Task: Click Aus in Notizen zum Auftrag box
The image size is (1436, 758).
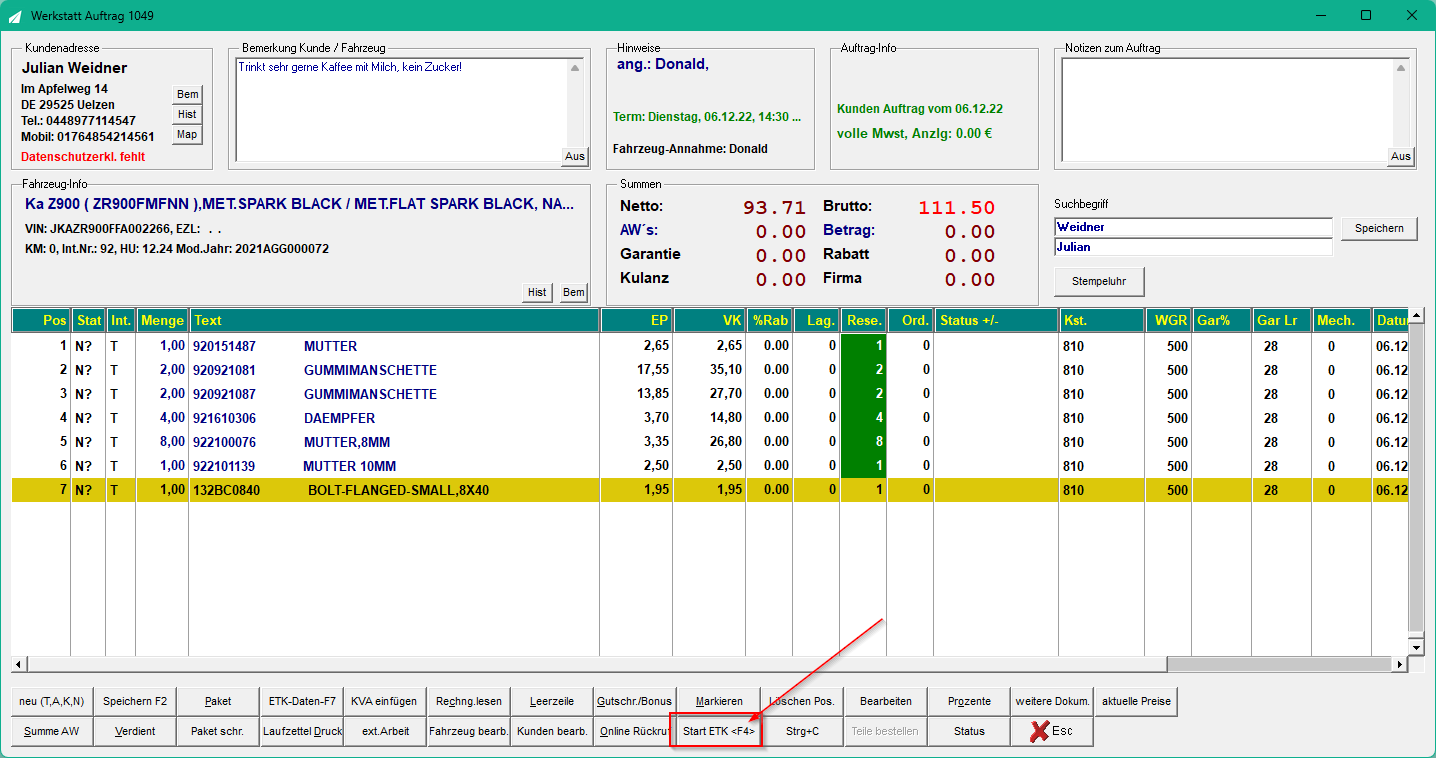Action: tap(1400, 156)
